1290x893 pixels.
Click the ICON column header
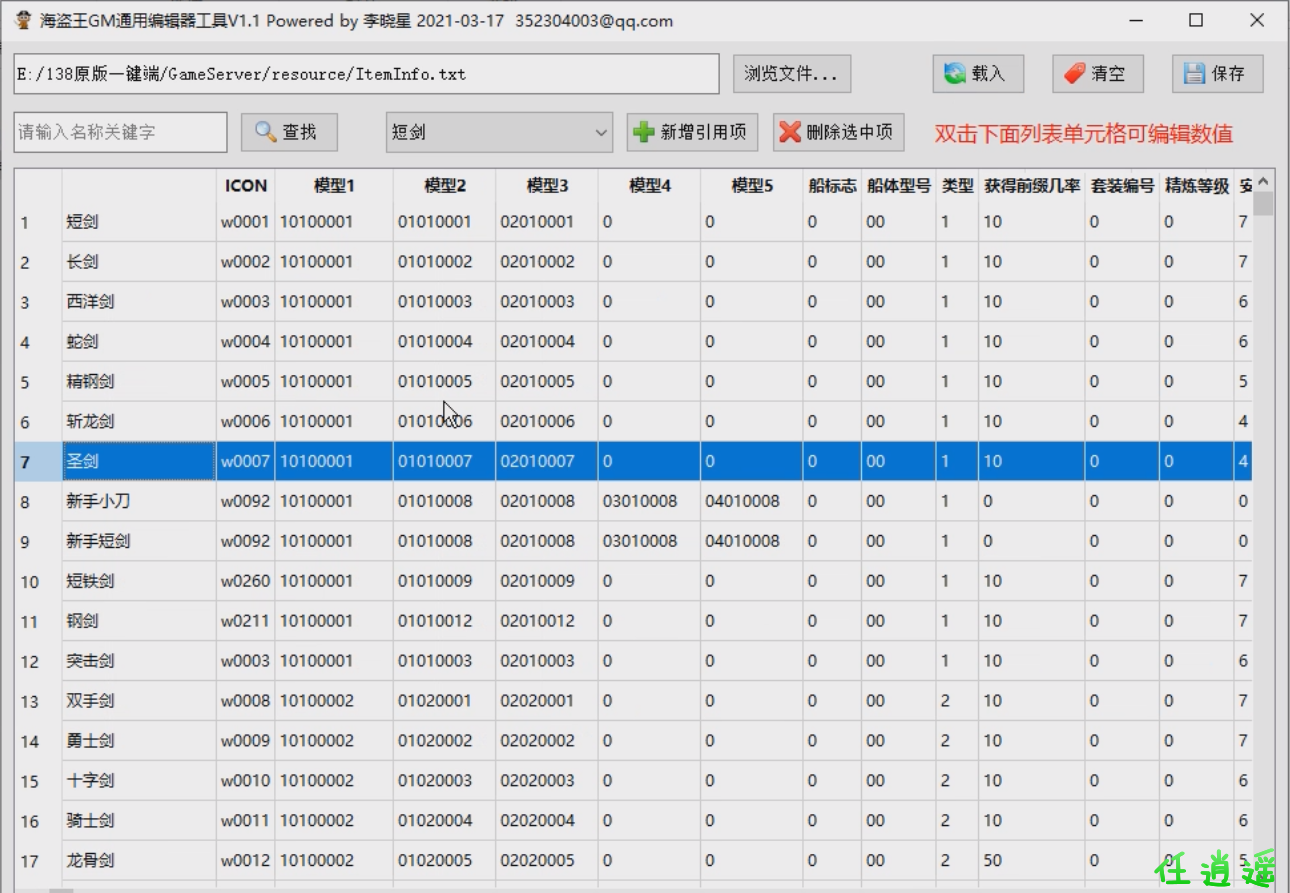[x=246, y=185]
